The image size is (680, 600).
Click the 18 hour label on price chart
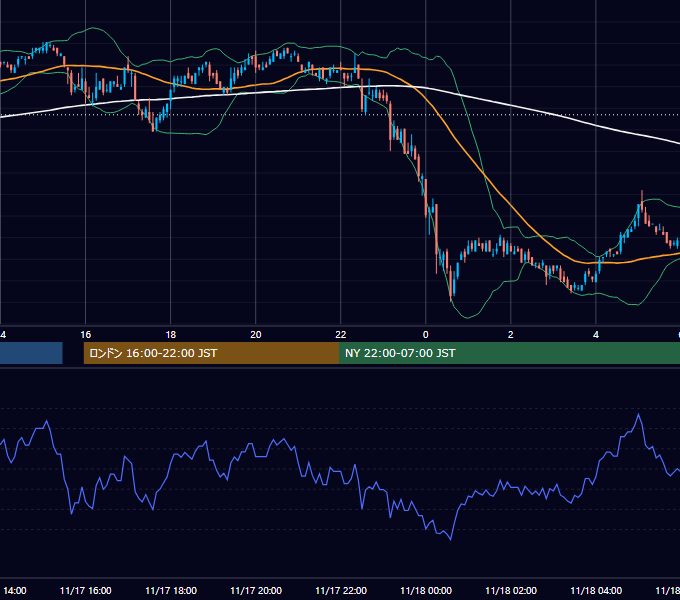pos(170,335)
